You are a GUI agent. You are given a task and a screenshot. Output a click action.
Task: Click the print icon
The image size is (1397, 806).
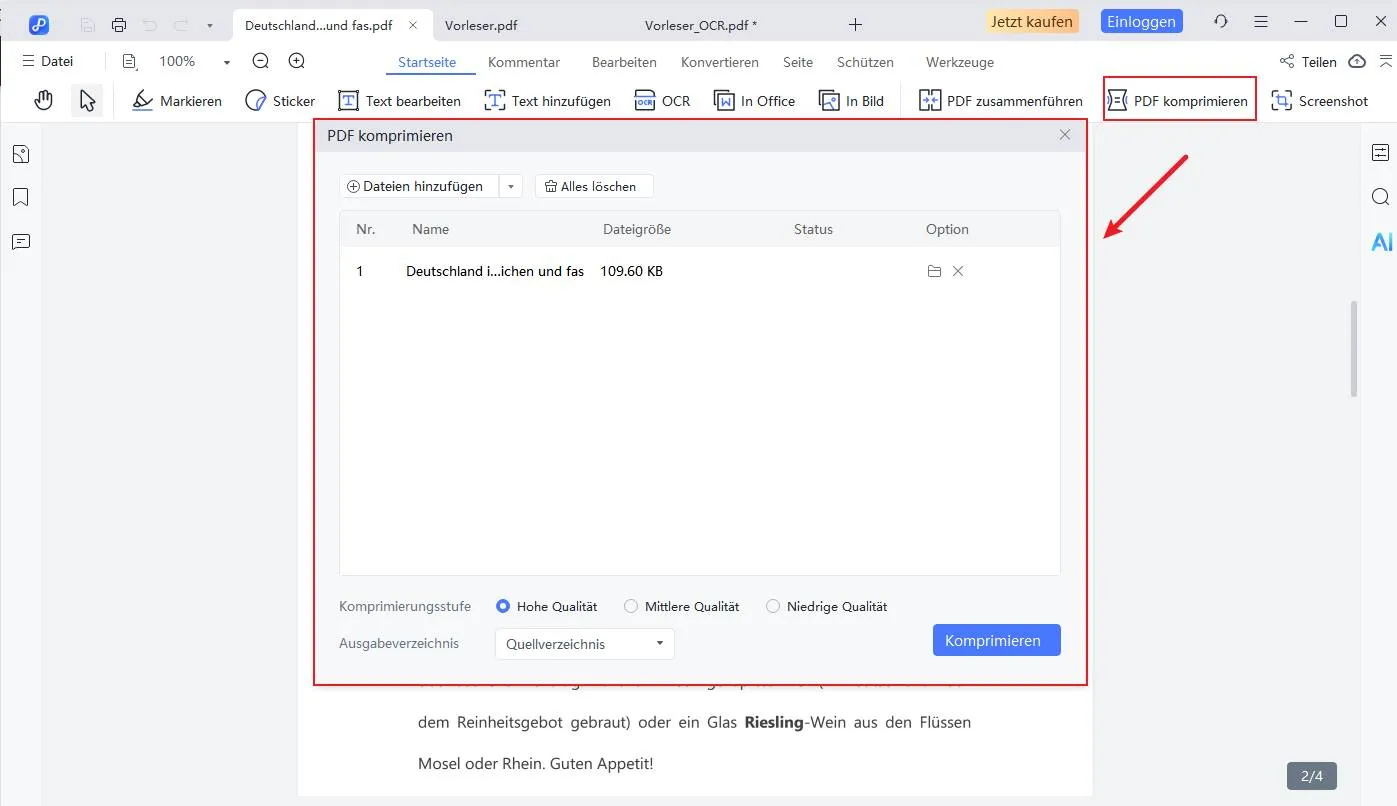(x=119, y=24)
